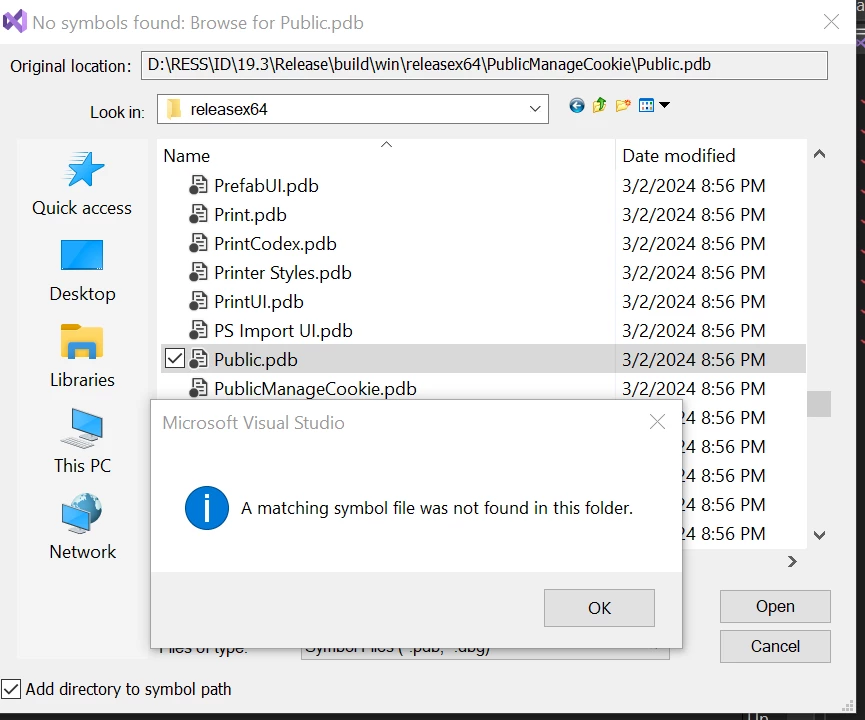This screenshot has width=865, height=720.
Task: Click PublicManageCookie.pdb file icon
Action: click(x=198, y=388)
